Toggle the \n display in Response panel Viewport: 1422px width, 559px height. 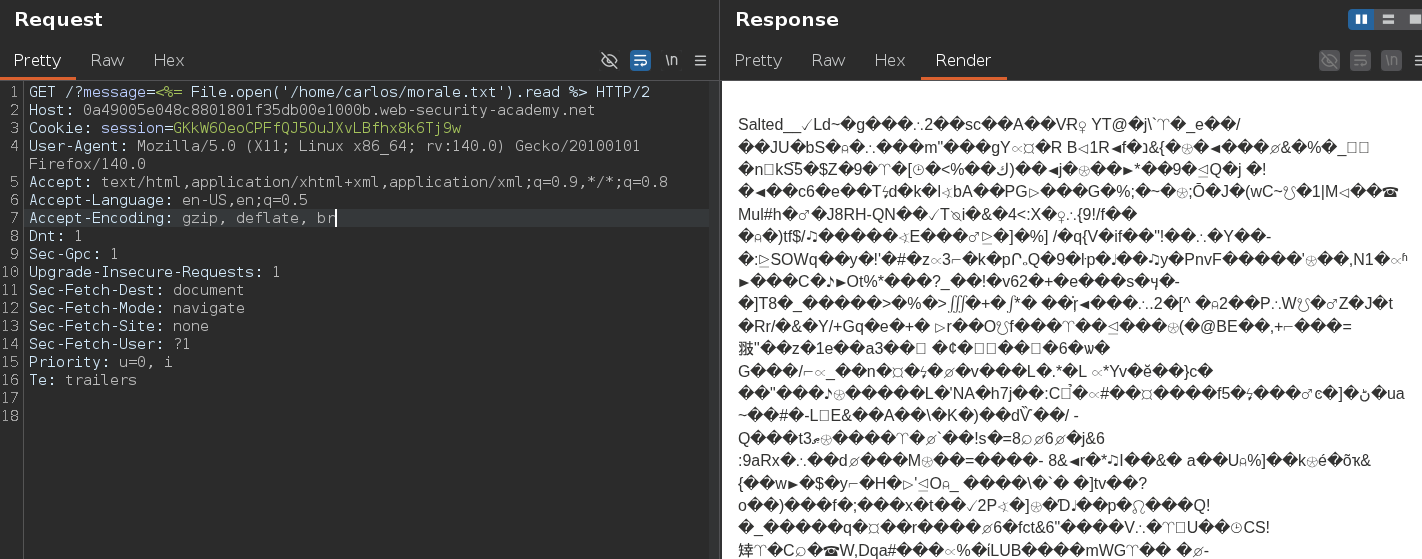pyautogui.click(x=1390, y=60)
